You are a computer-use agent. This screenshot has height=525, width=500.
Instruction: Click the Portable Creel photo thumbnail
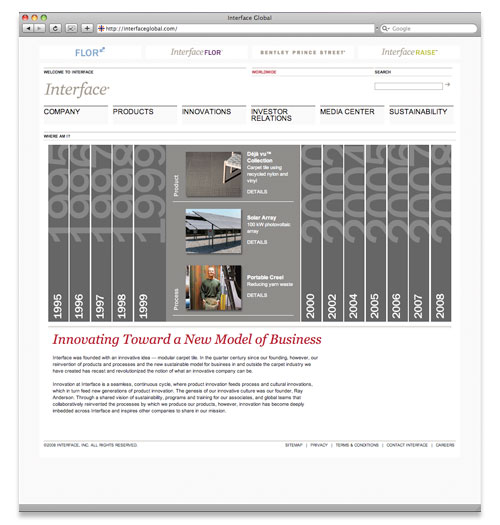(214, 287)
